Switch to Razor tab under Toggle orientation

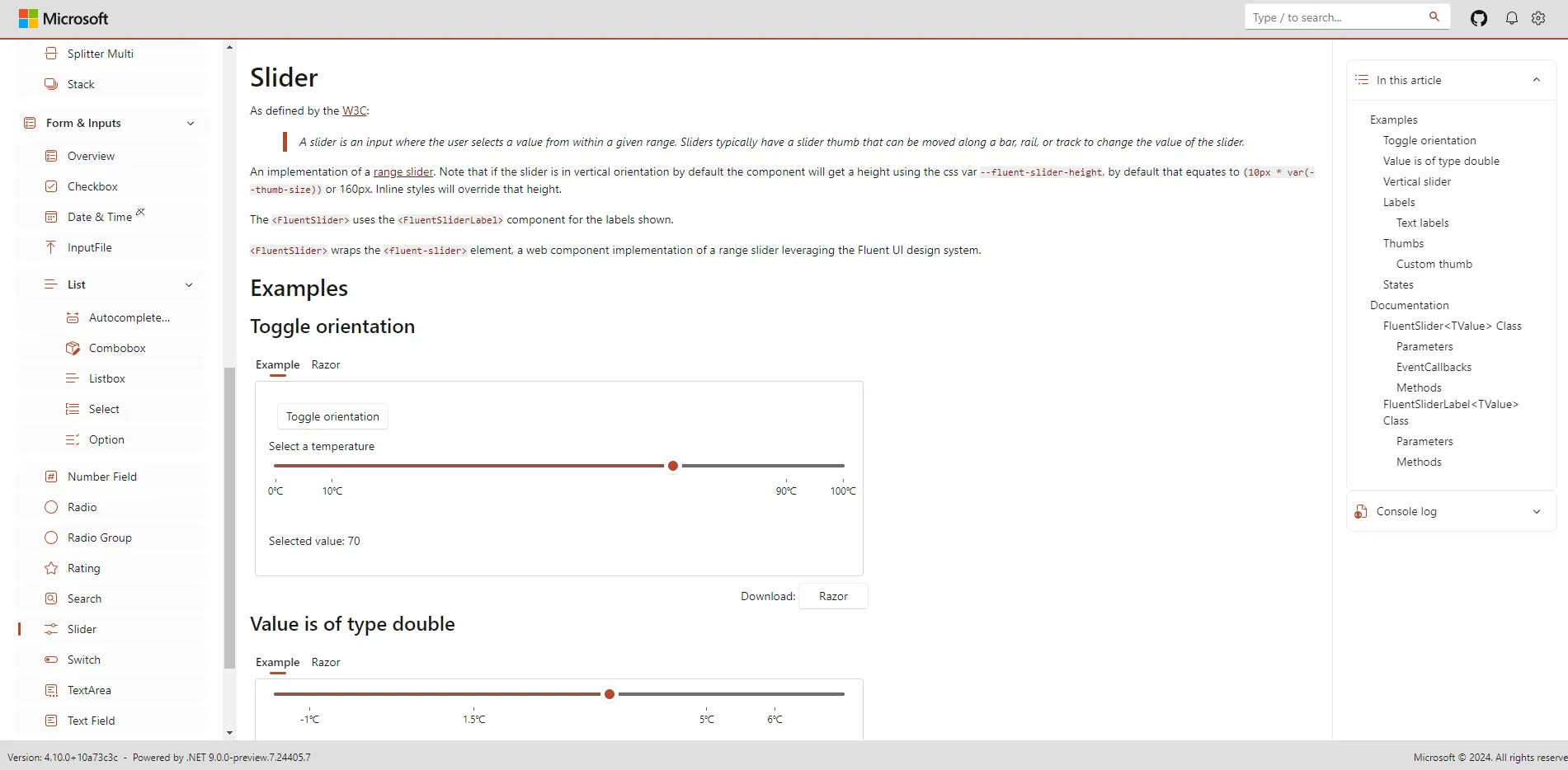[x=326, y=364]
